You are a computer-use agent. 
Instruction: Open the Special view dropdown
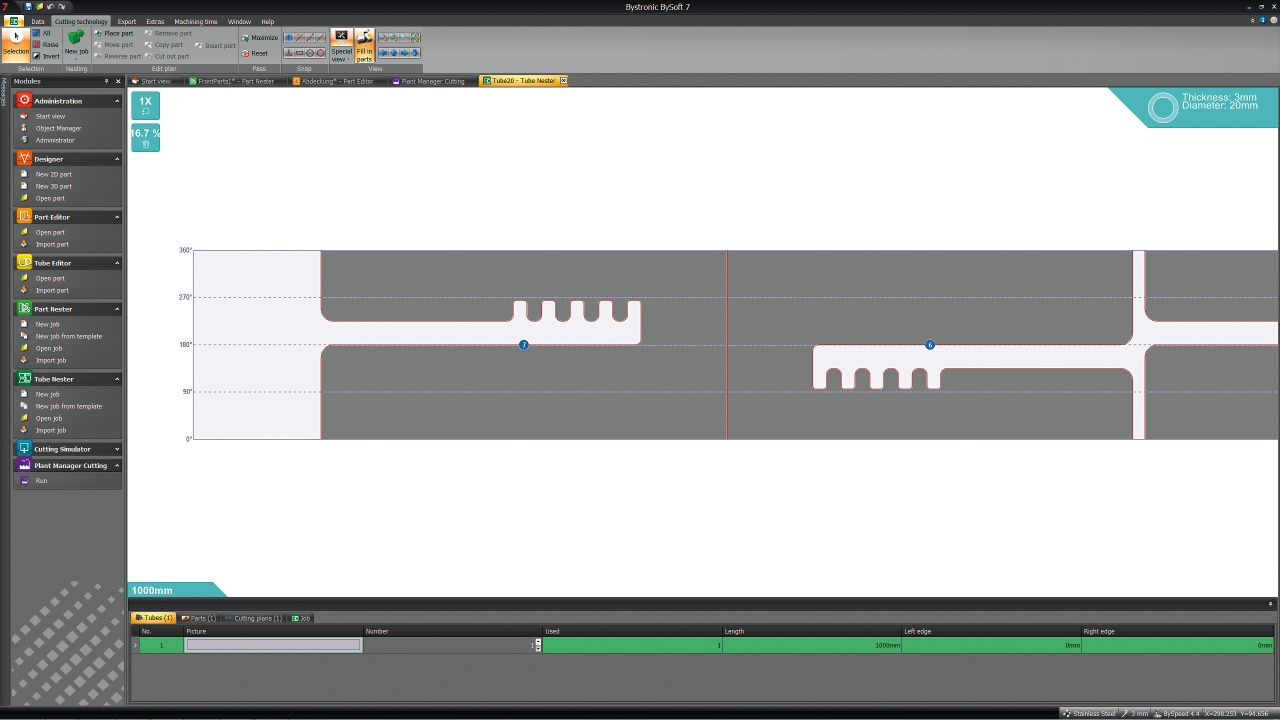click(342, 46)
